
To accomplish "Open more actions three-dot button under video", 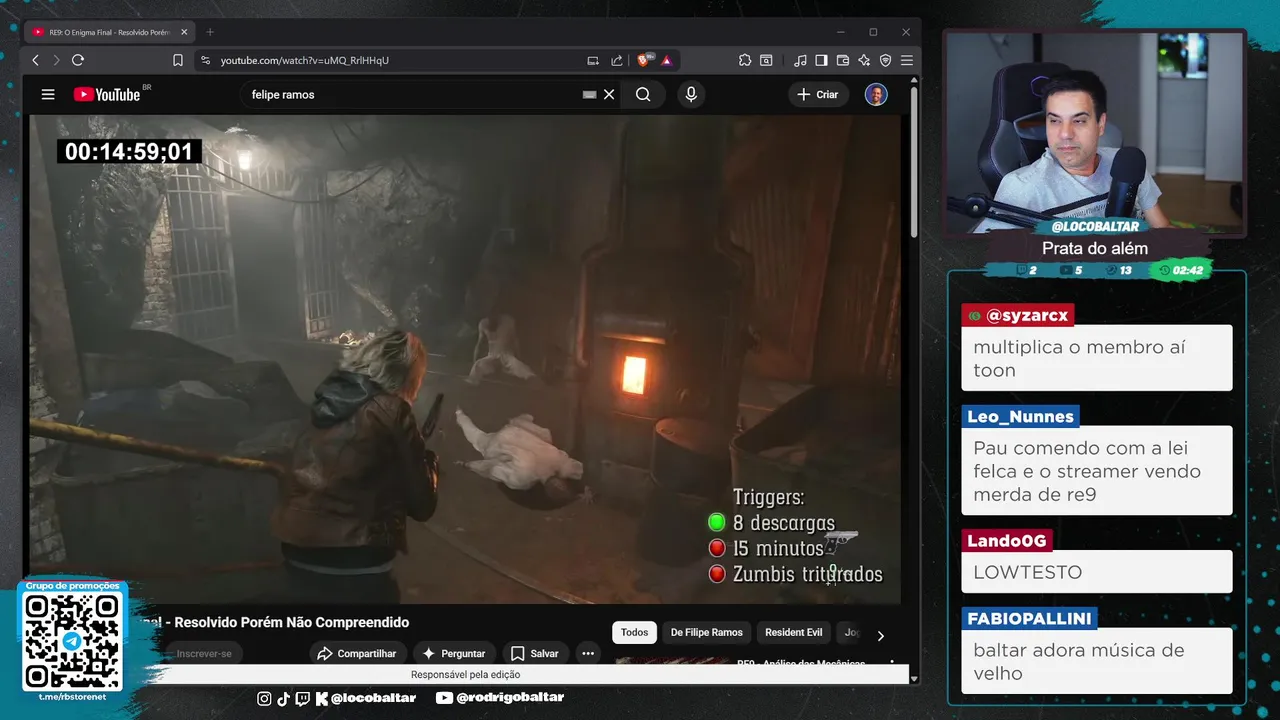I will point(588,653).
